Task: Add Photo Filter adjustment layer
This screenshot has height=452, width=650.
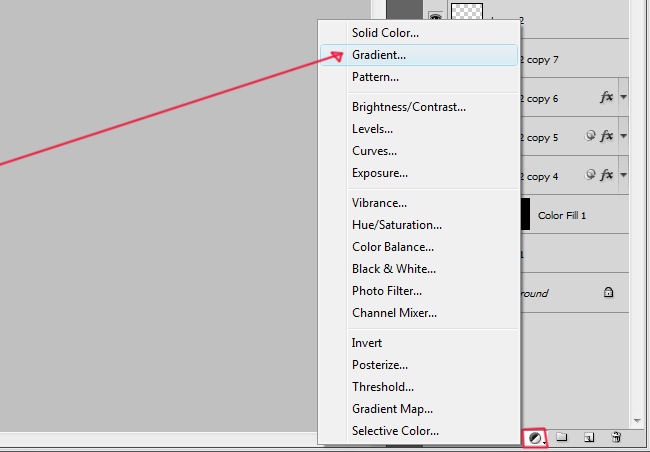Action: coord(419,291)
